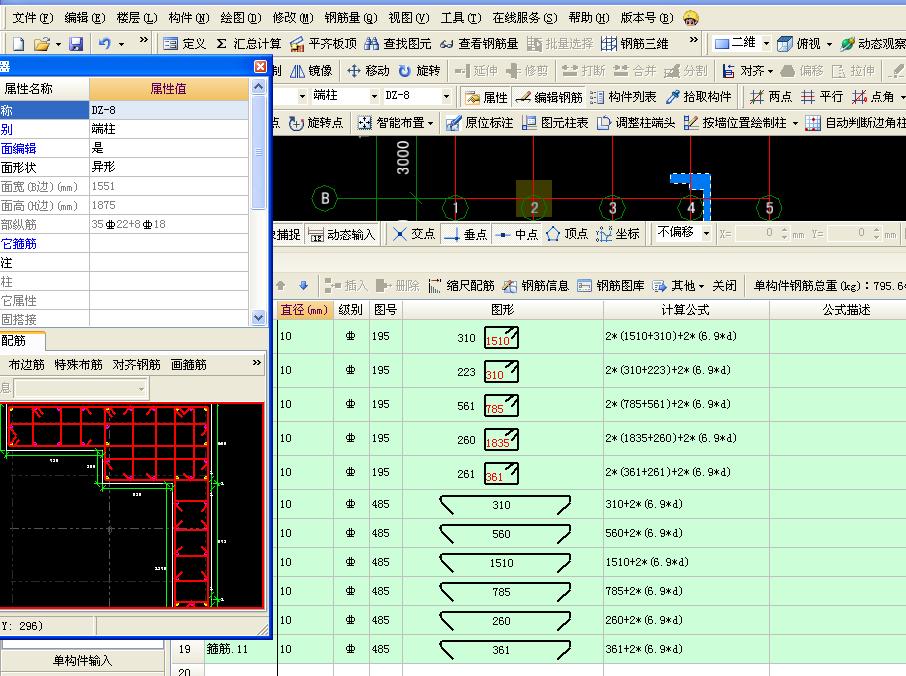Open the DZ-8 component dropdown
Viewport: 906px width, 676px height.
coord(446,96)
